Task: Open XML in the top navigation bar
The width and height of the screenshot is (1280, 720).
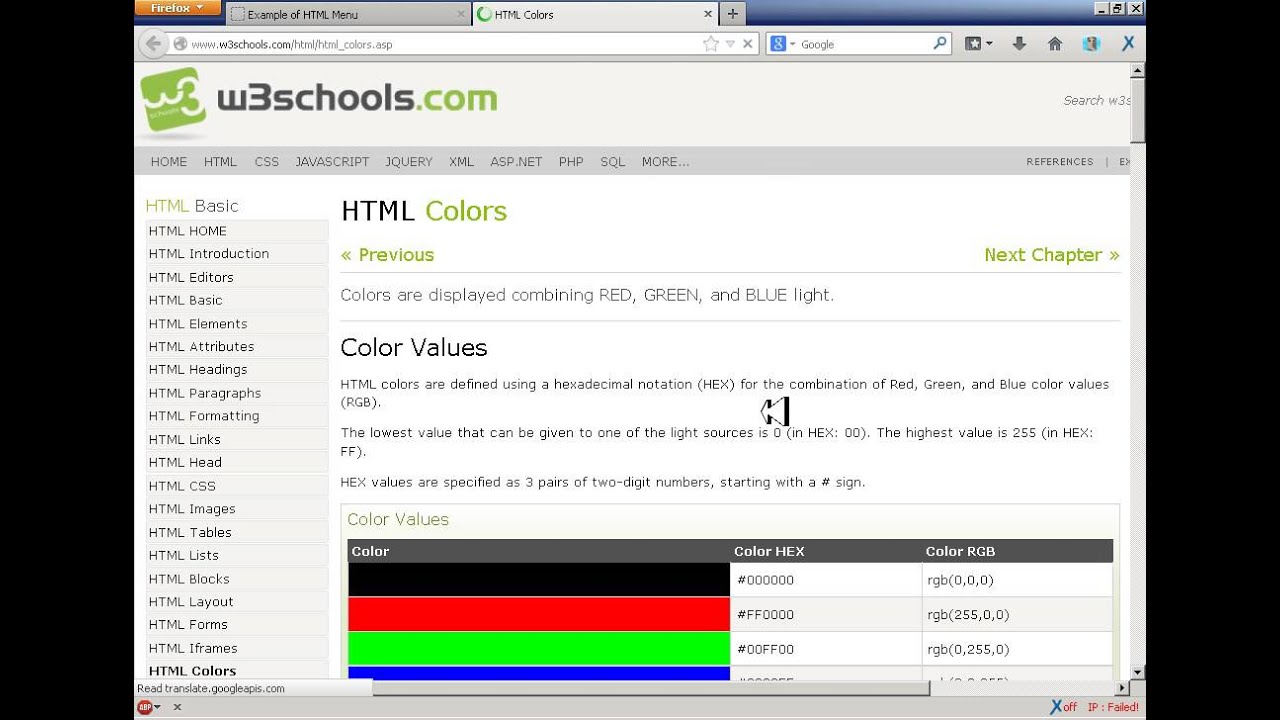Action: [461, 162]
